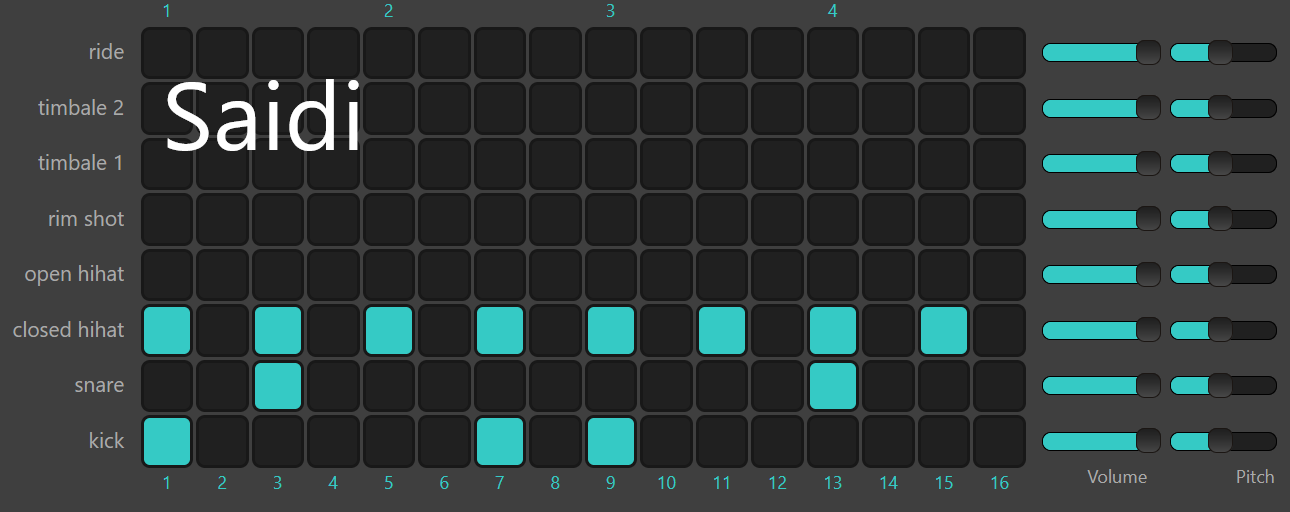Click the ride pitch slider
The image size is (1290, 512).
coord(1223,53)
